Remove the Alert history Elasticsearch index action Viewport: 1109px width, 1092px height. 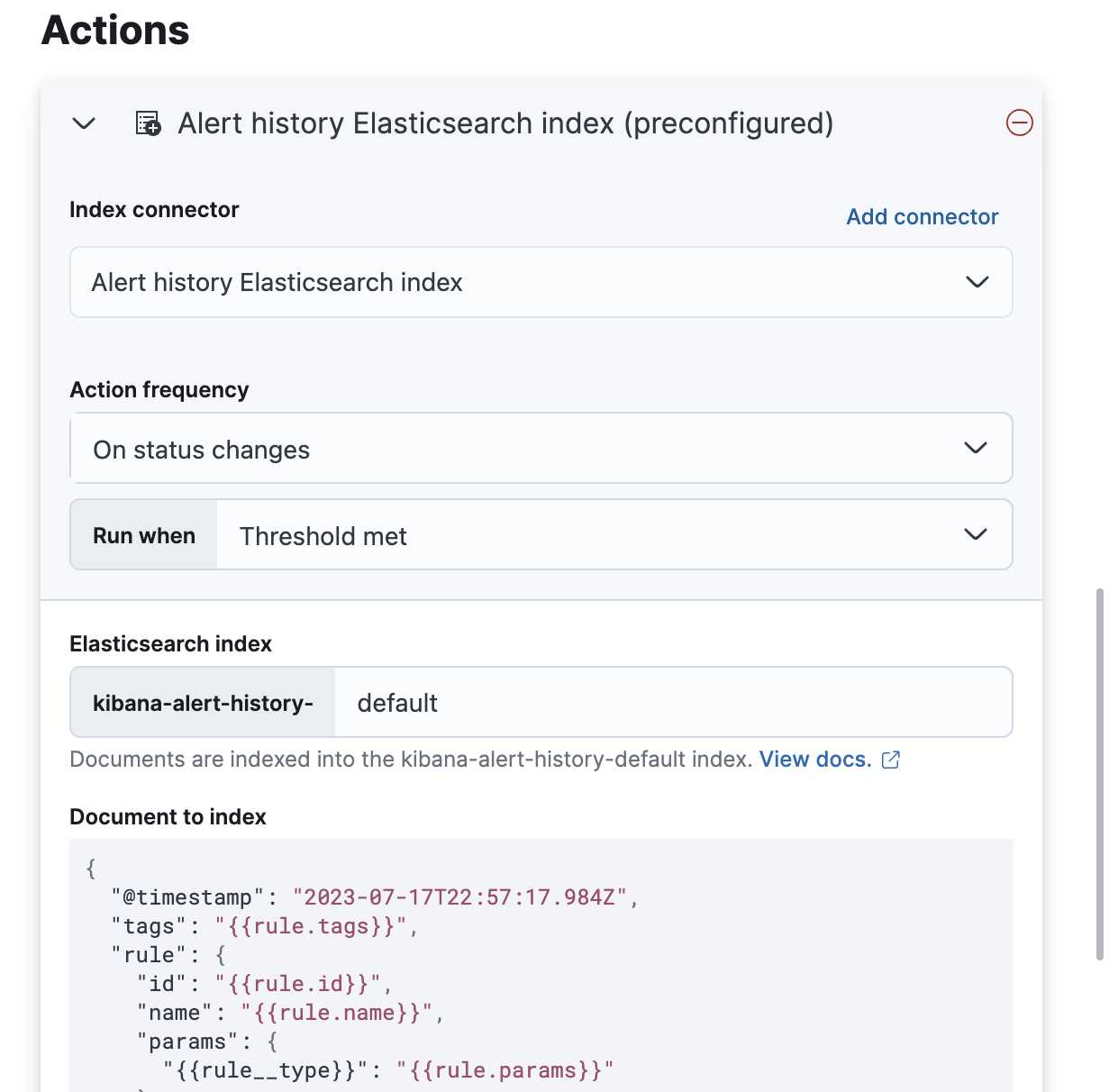(x=1018, y=123)
